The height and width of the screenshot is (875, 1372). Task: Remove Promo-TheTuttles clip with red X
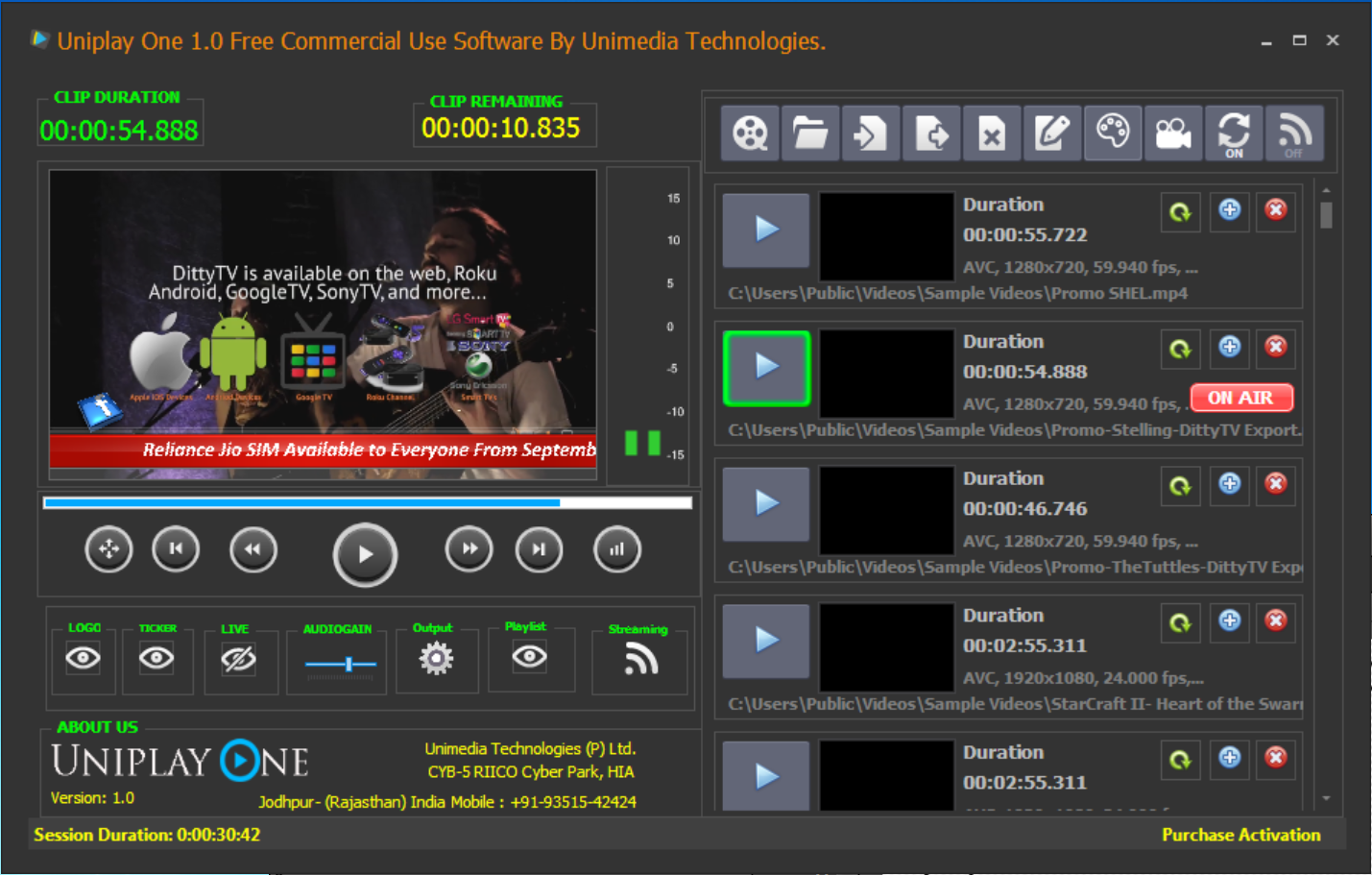1276,484
